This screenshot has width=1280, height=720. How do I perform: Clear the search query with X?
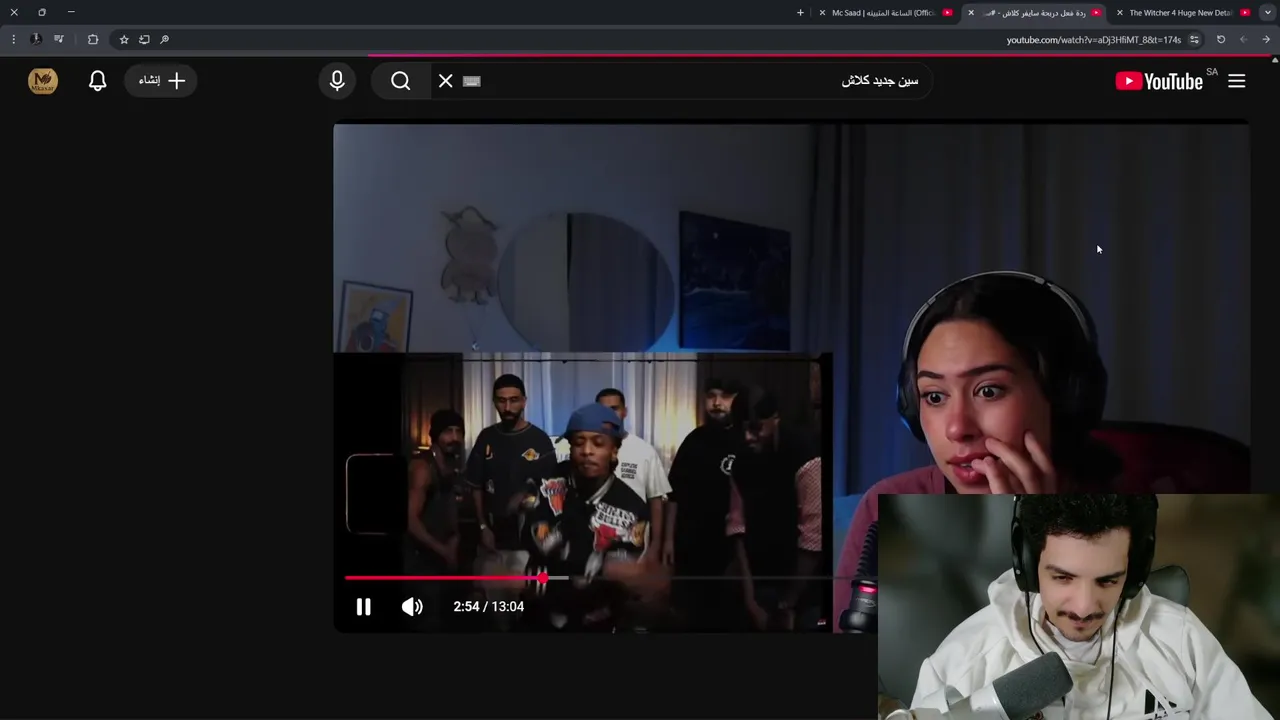445,81
